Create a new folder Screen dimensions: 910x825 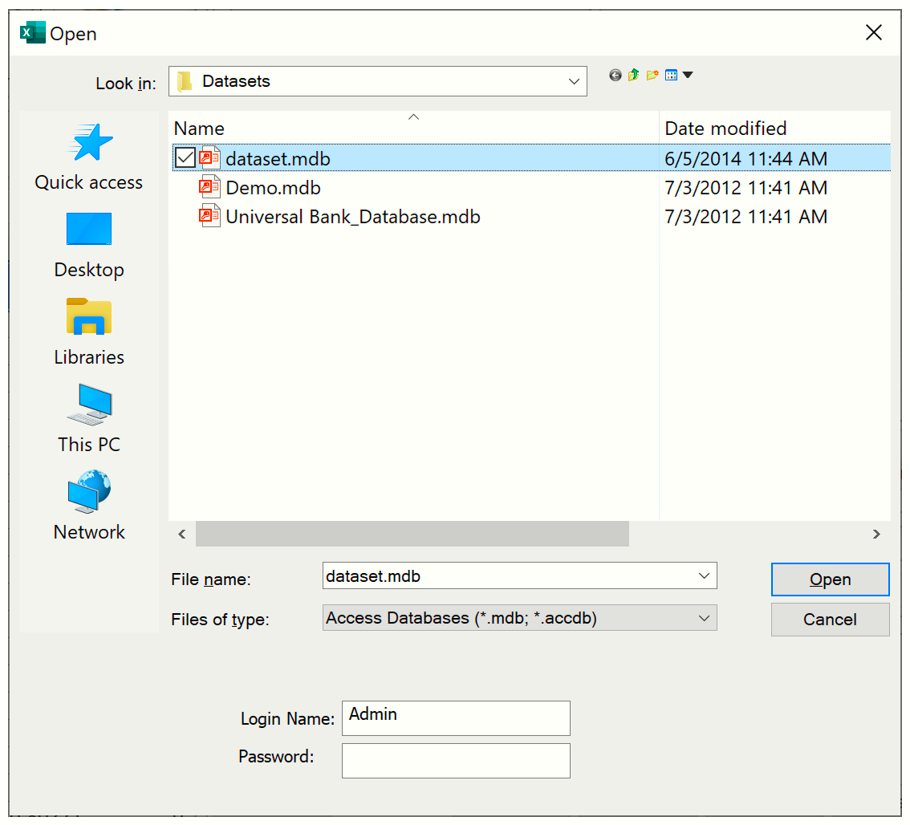pos(652,75)
